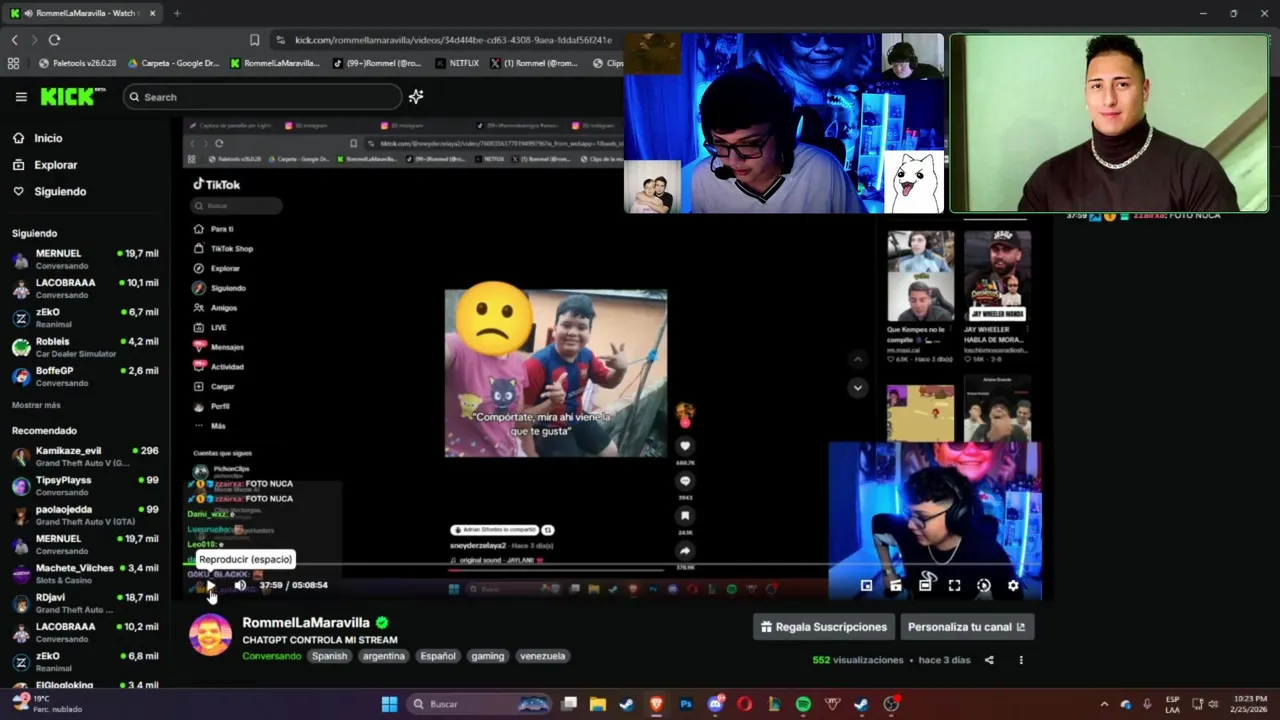Open NETFLIX bookmark
Screen dimensions: 1280x720
point(457,63)
